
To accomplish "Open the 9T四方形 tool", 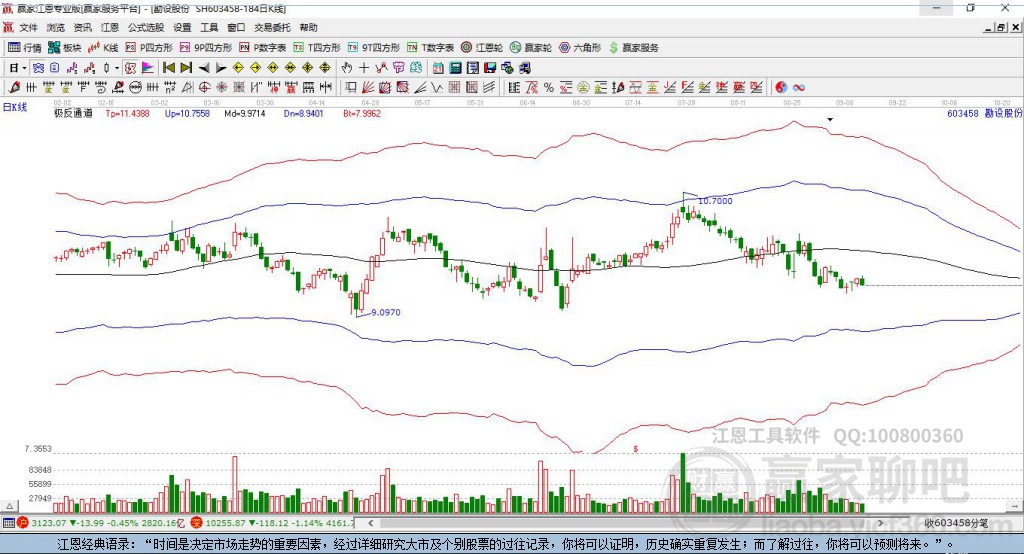I will click(x=373, y=48).
